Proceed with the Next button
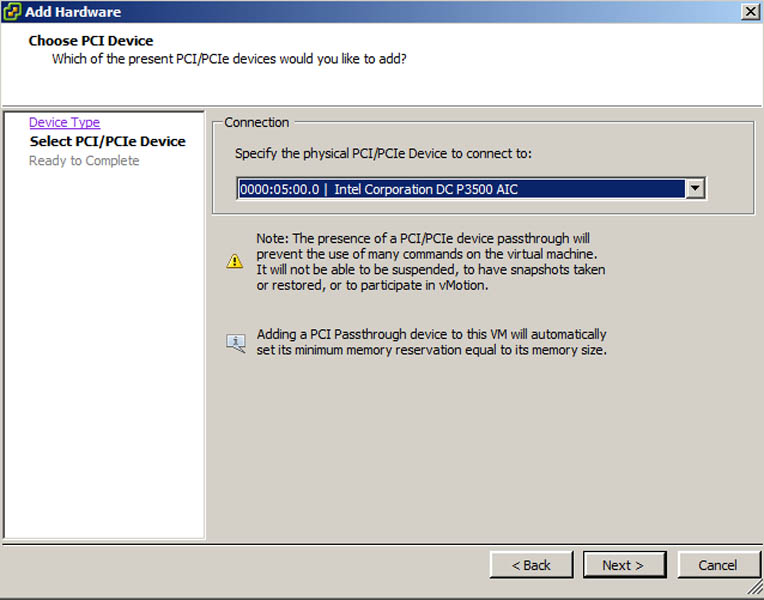This screenshot has height=600, width=764. (621, 565)
